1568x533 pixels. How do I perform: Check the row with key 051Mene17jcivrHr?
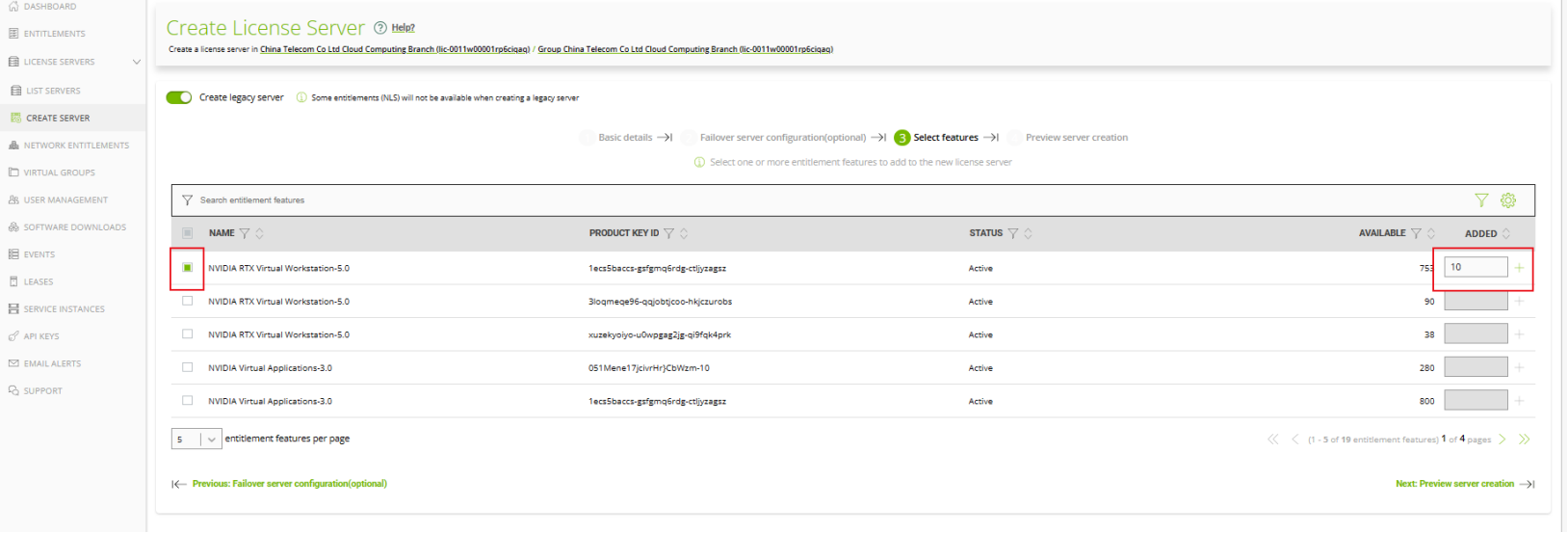(187, 367)
